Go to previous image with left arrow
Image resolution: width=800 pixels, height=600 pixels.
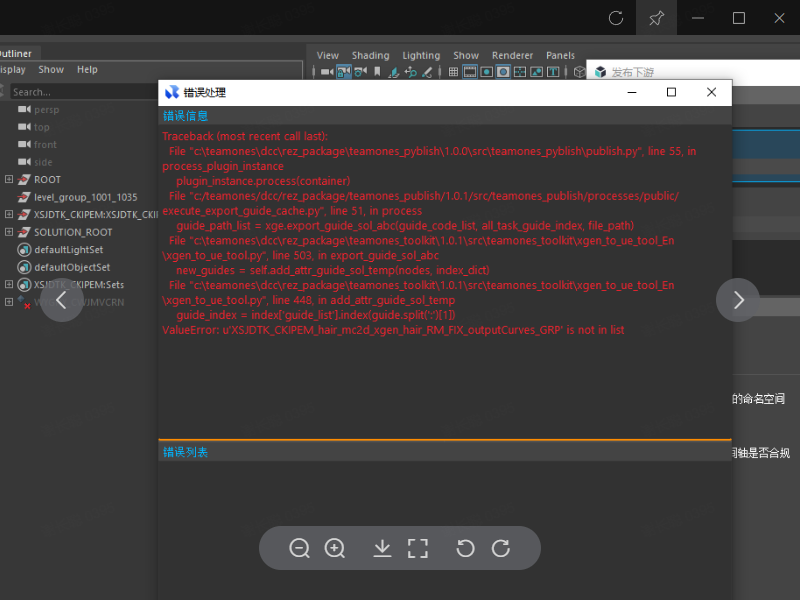[x=62, y=300]
